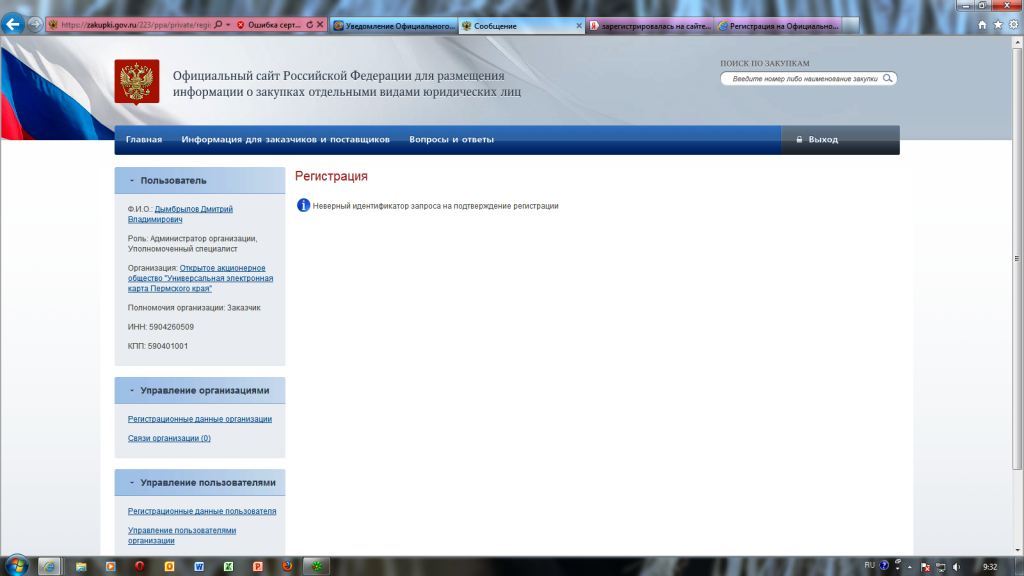1024x576 pixels.
Task: Click the ПОИСК ПО ЗАКУПКАМ search field
Action: tap(803, 78)
